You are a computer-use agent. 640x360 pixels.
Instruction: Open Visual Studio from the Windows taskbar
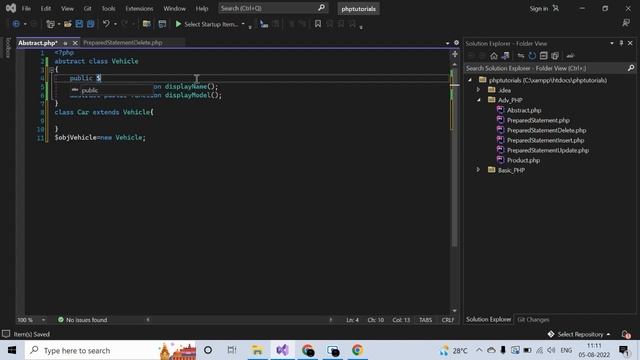tap(282, 350)
